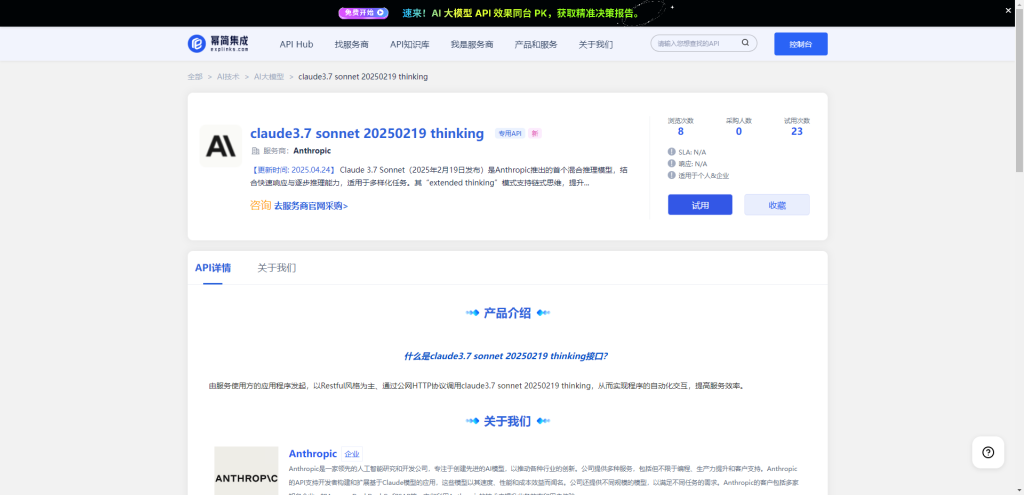Screen dimensions: 1024x495
Task: Open the 关于我们 nav menu
Action: (x=596, y=44)
